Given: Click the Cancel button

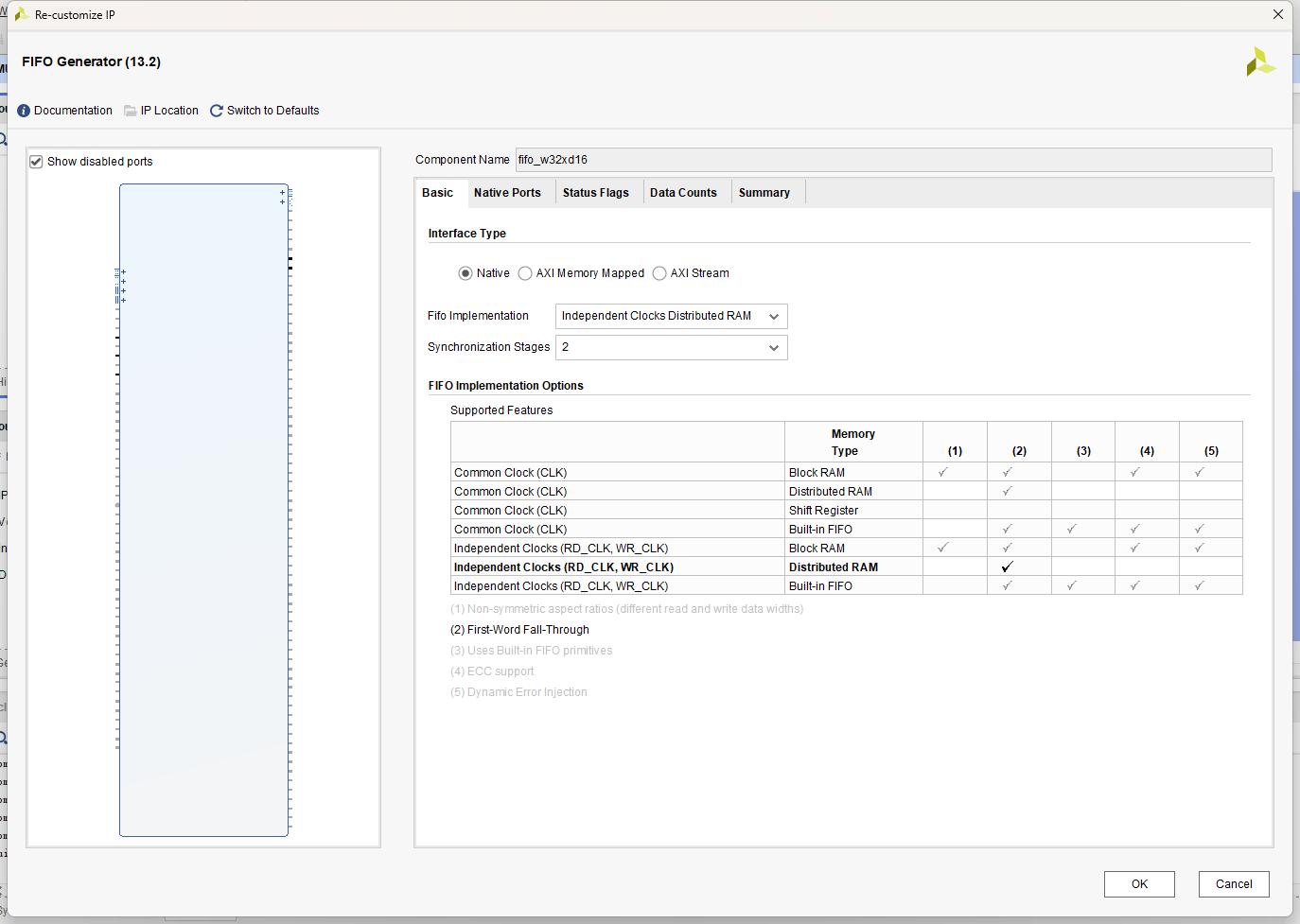Looking at the screenshot, I should (x=1233, y=884).
